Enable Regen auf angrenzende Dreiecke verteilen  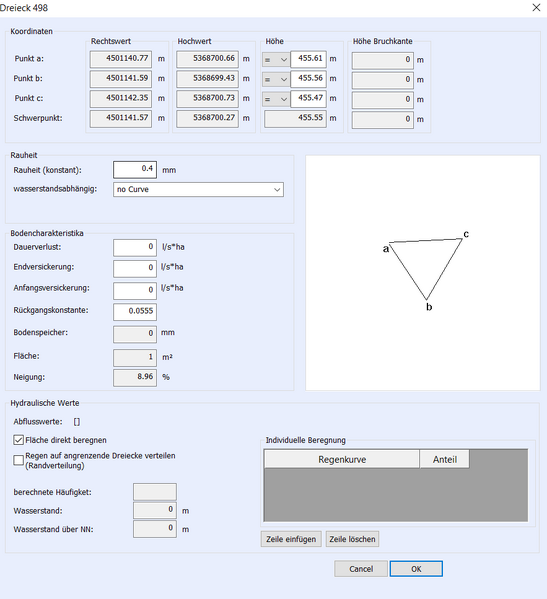18,460
